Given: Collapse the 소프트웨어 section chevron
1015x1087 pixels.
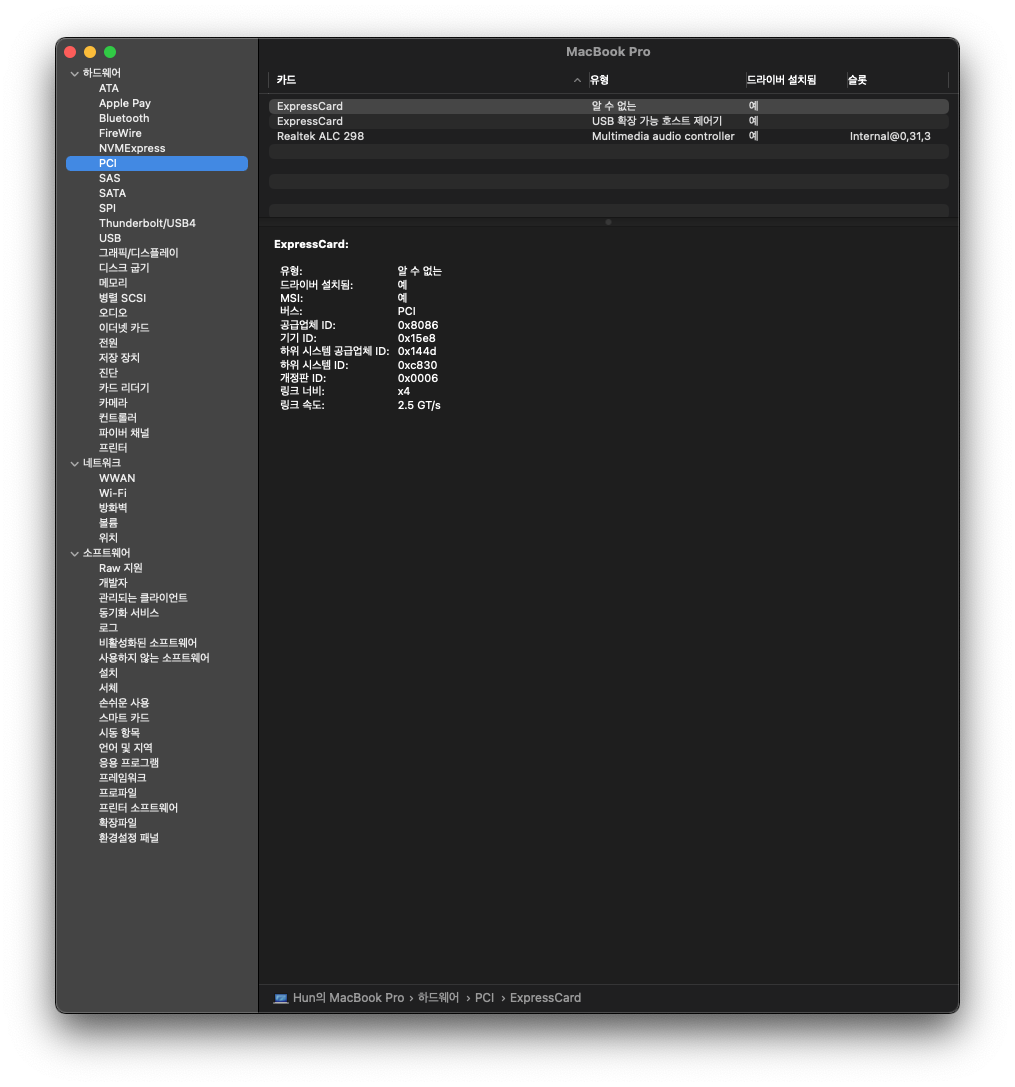Looking at the screenshot, I should (74, 554).
